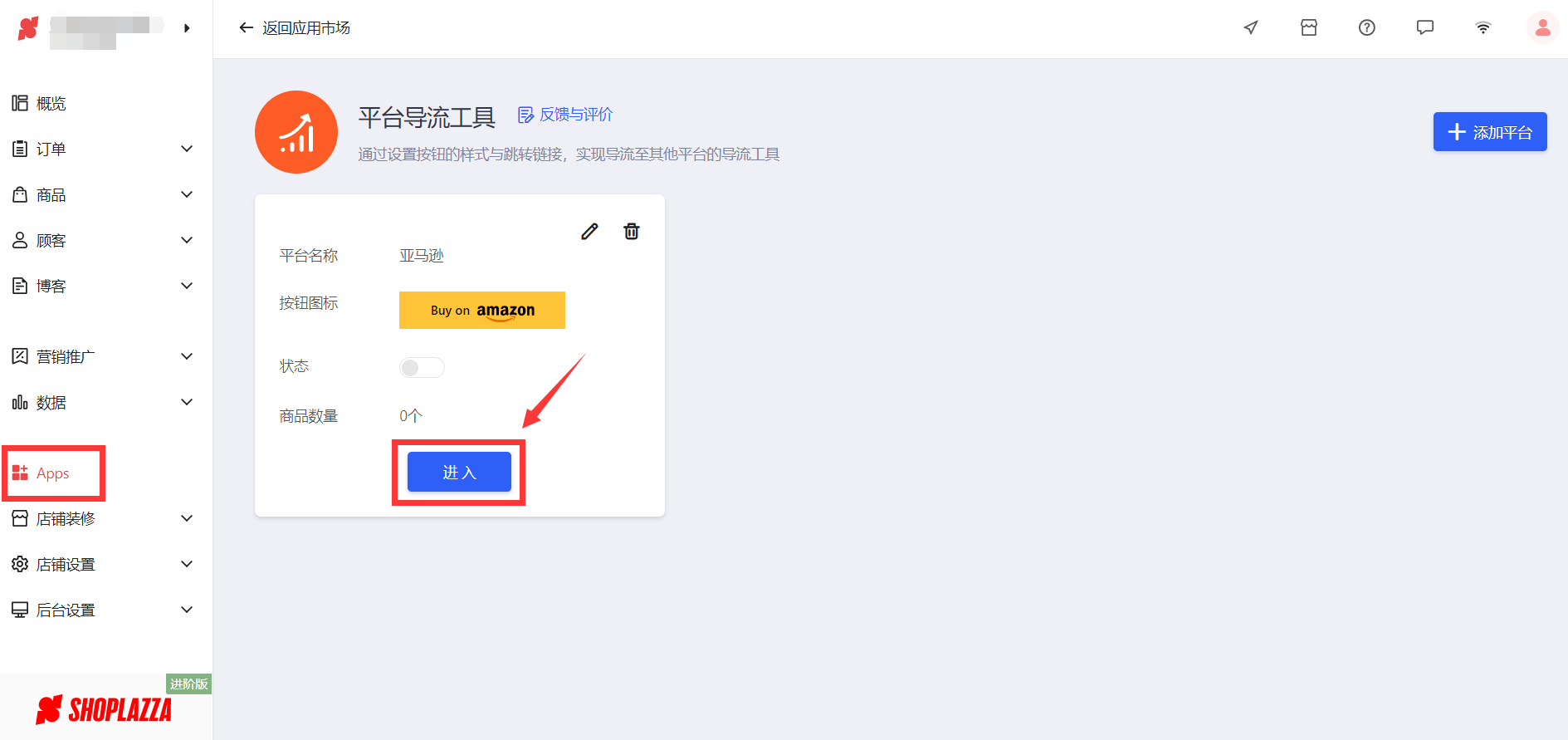Image resolution: width=1568 pixels, height=740 pixels.
Task: Open the Apps menu item
Action: pyautogui.click(x=53, y=473)
